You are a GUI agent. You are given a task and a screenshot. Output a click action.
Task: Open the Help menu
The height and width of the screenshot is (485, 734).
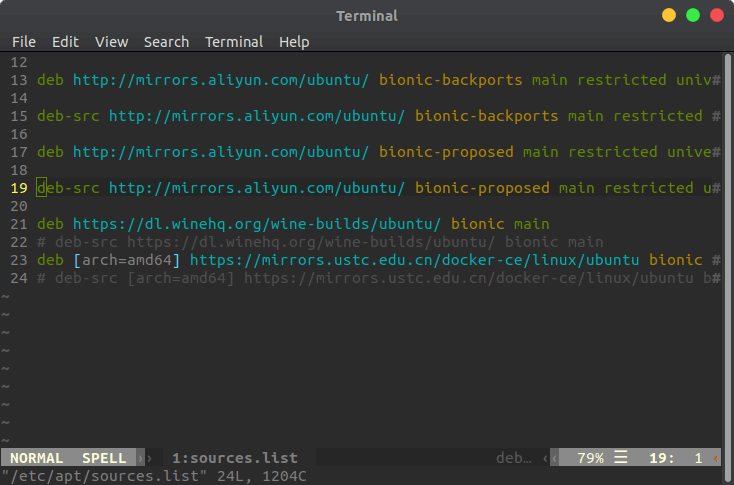point(294,42)
